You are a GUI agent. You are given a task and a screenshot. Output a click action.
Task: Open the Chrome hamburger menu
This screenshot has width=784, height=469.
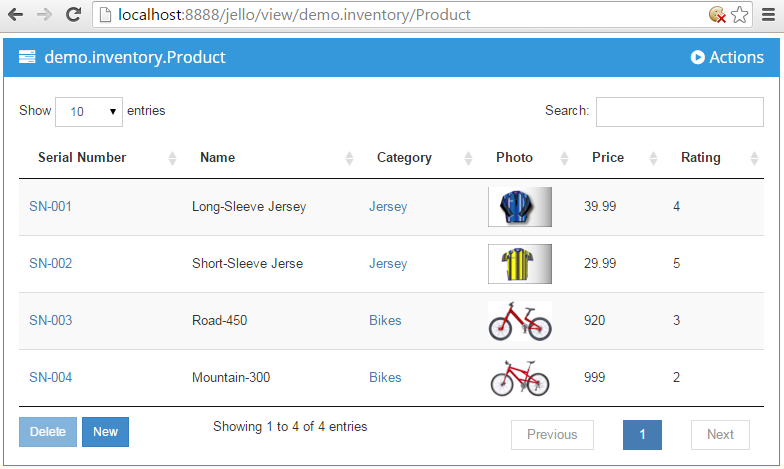coord(768,14)
